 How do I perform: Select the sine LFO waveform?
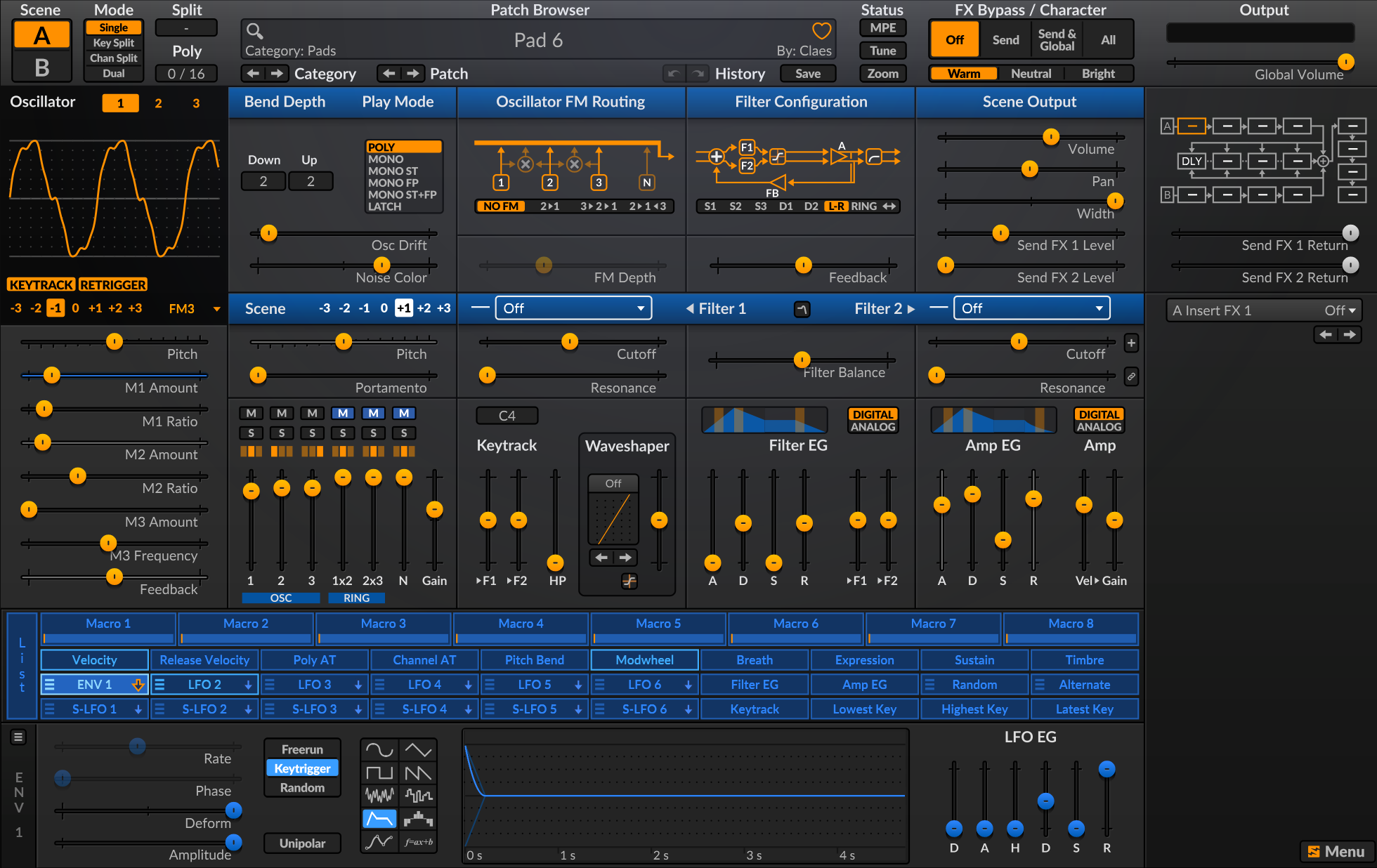pyautogui.click(x=379, y=750)
